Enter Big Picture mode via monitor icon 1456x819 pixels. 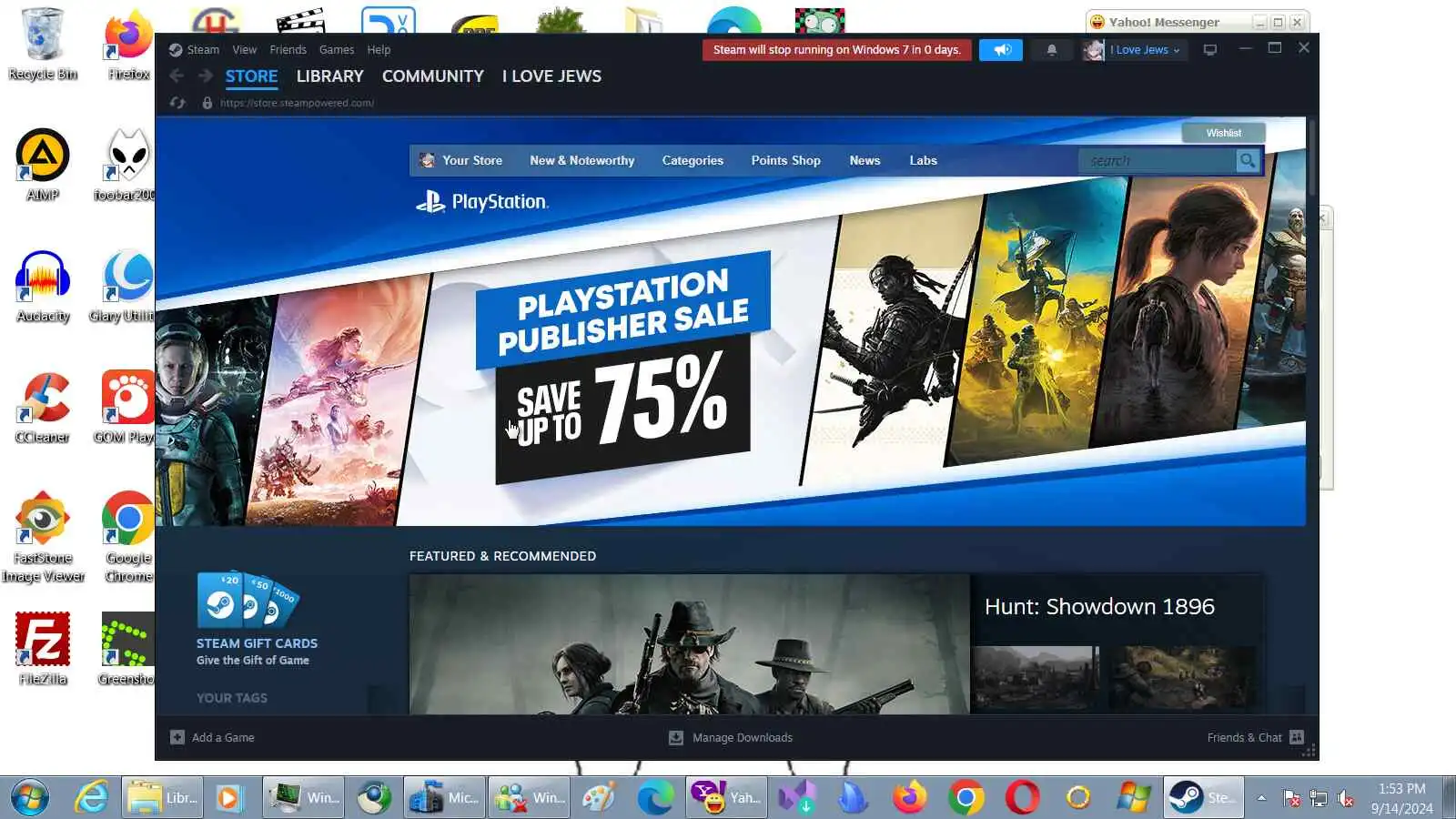1210,50
